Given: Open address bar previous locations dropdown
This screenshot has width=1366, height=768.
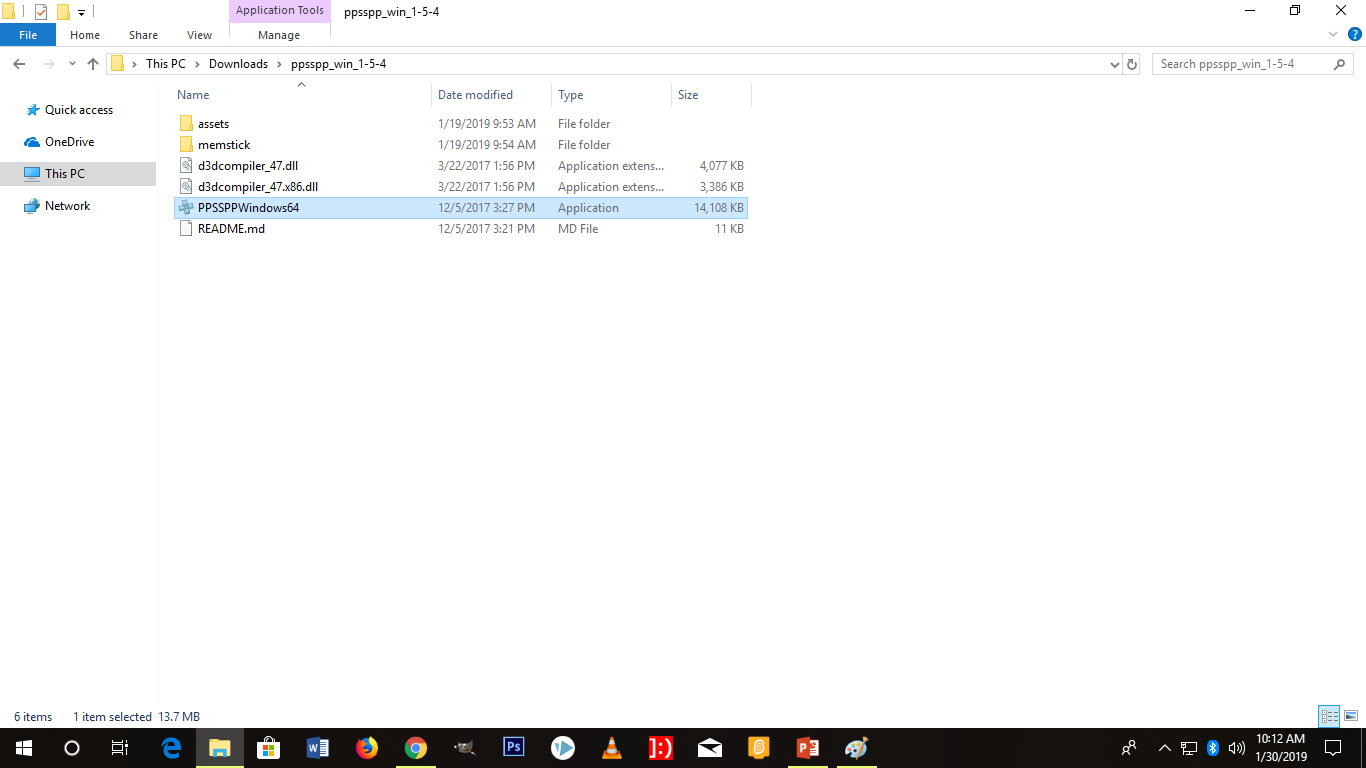Looking at the screenshot, I should click(x=1115, y=64).
